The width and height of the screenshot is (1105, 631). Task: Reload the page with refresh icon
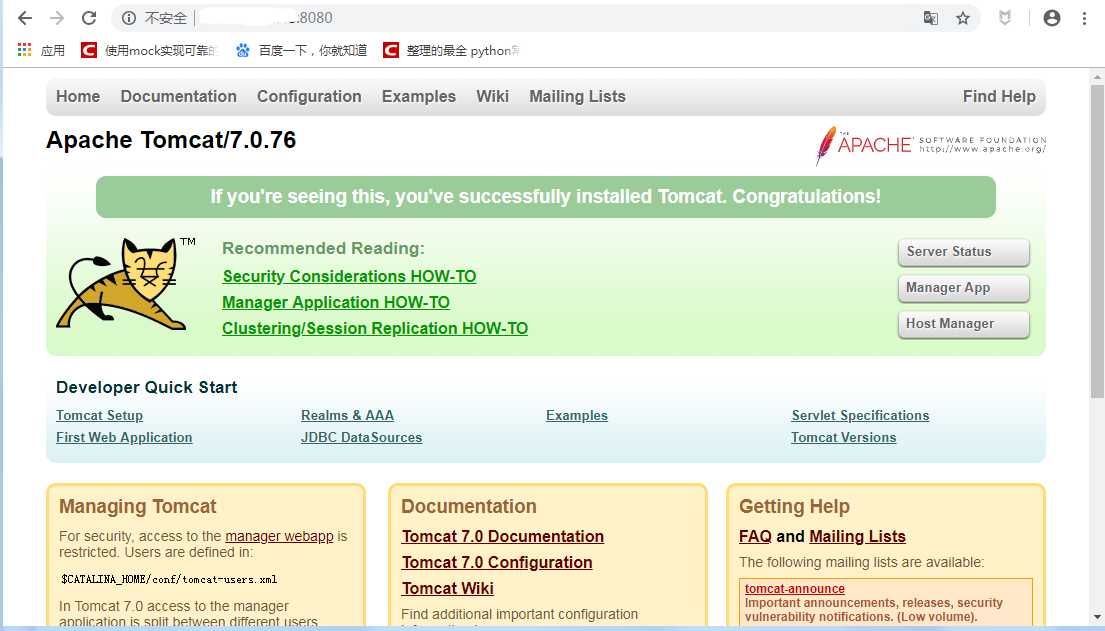pyautogui.click(x=89, y=18)
